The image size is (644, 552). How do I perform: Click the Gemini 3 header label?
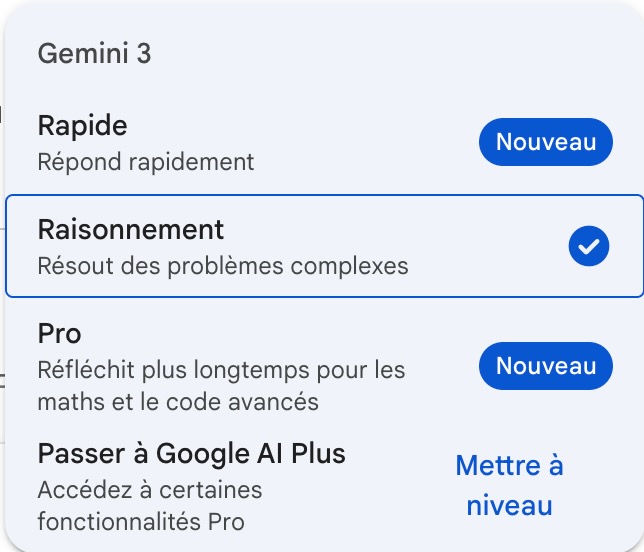94,54
